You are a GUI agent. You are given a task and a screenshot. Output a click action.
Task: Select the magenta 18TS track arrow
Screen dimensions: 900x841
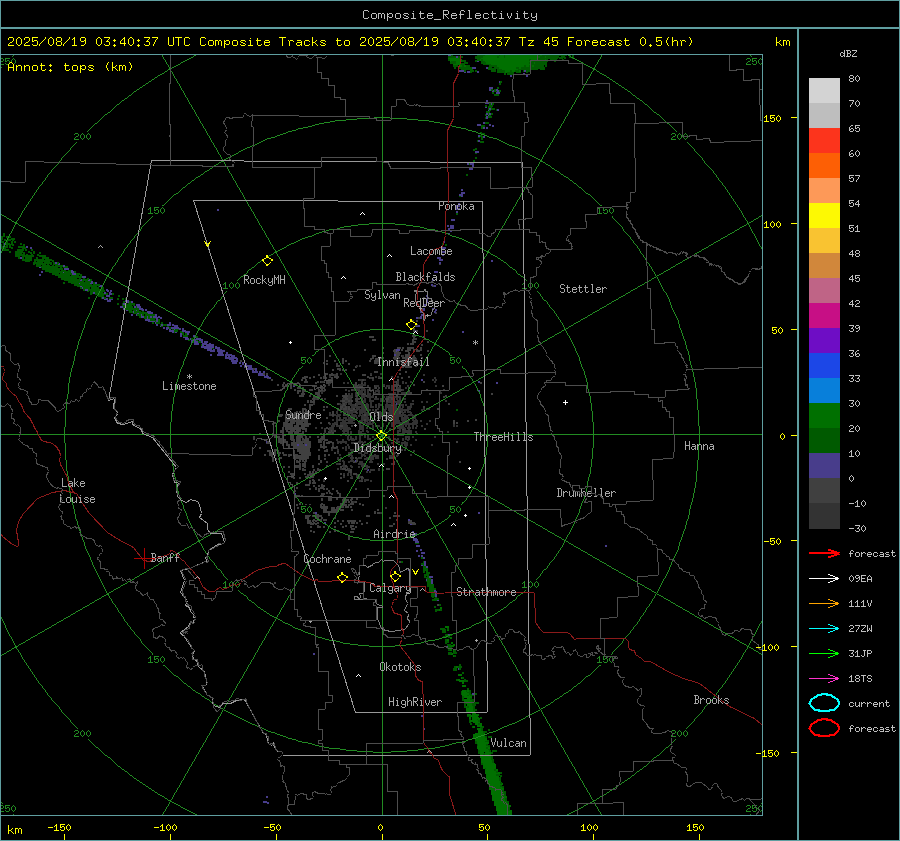pos(824,679)
